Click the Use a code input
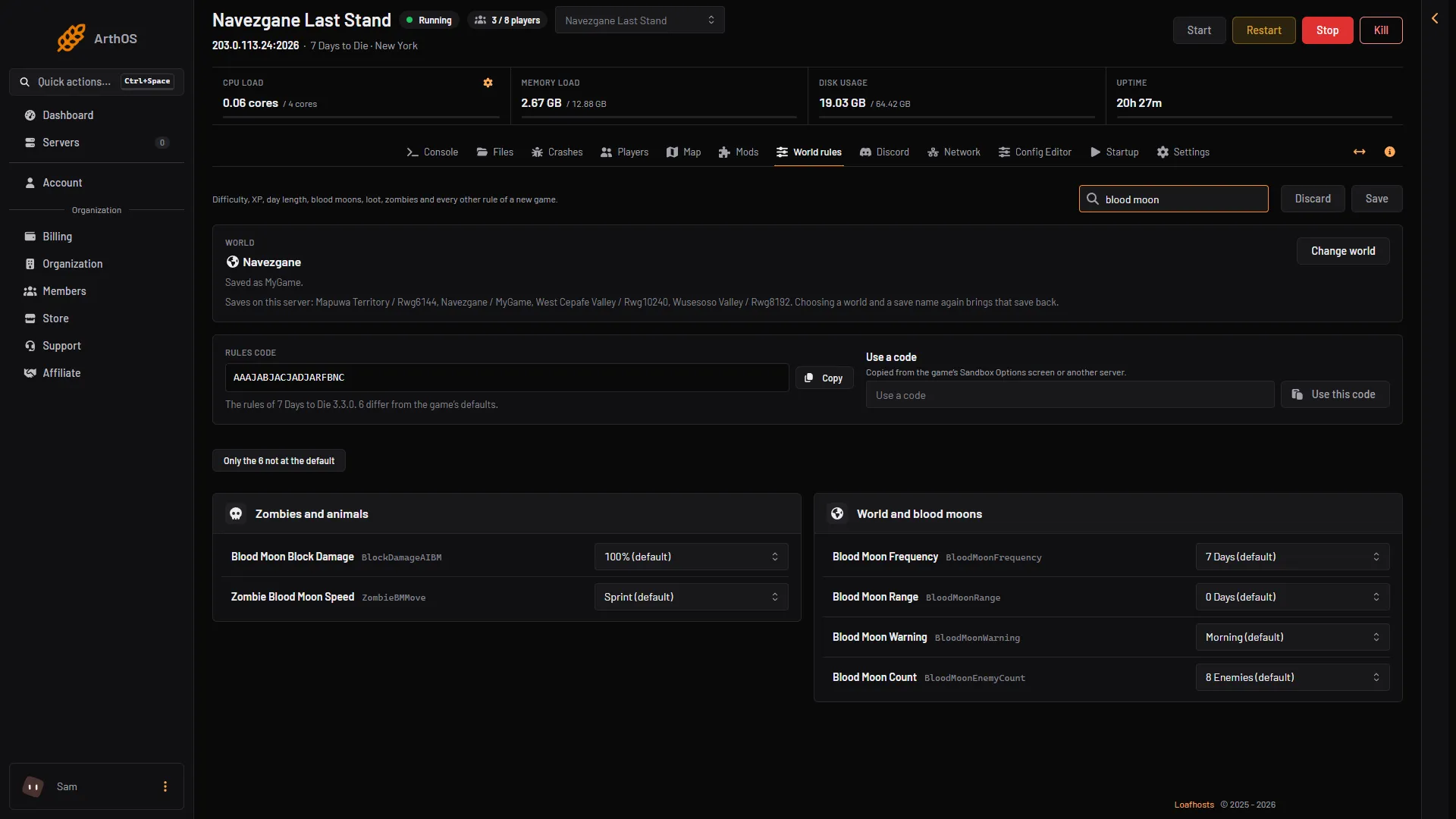The height and width of the screenshot is (819, 1456). (1069, 394)
